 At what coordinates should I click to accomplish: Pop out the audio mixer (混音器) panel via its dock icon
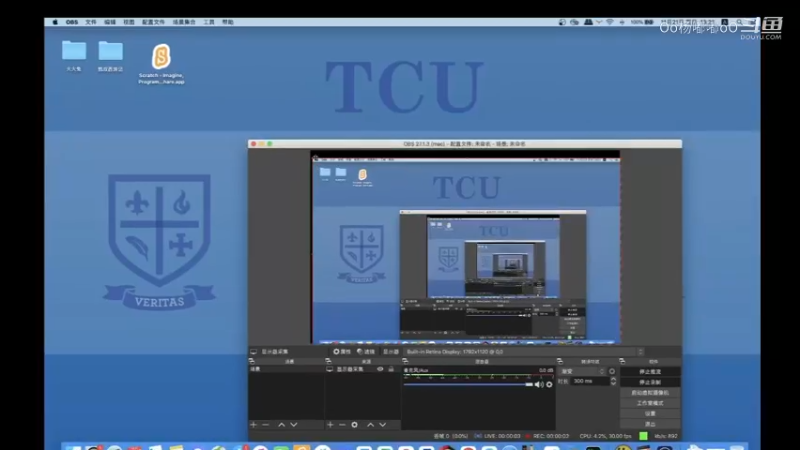405,361
